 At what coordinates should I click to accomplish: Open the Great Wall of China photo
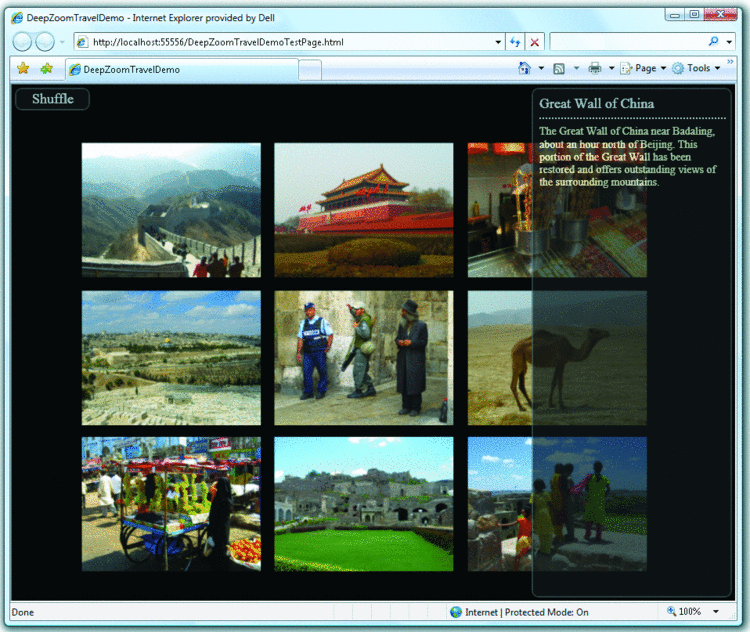(171, 210)
